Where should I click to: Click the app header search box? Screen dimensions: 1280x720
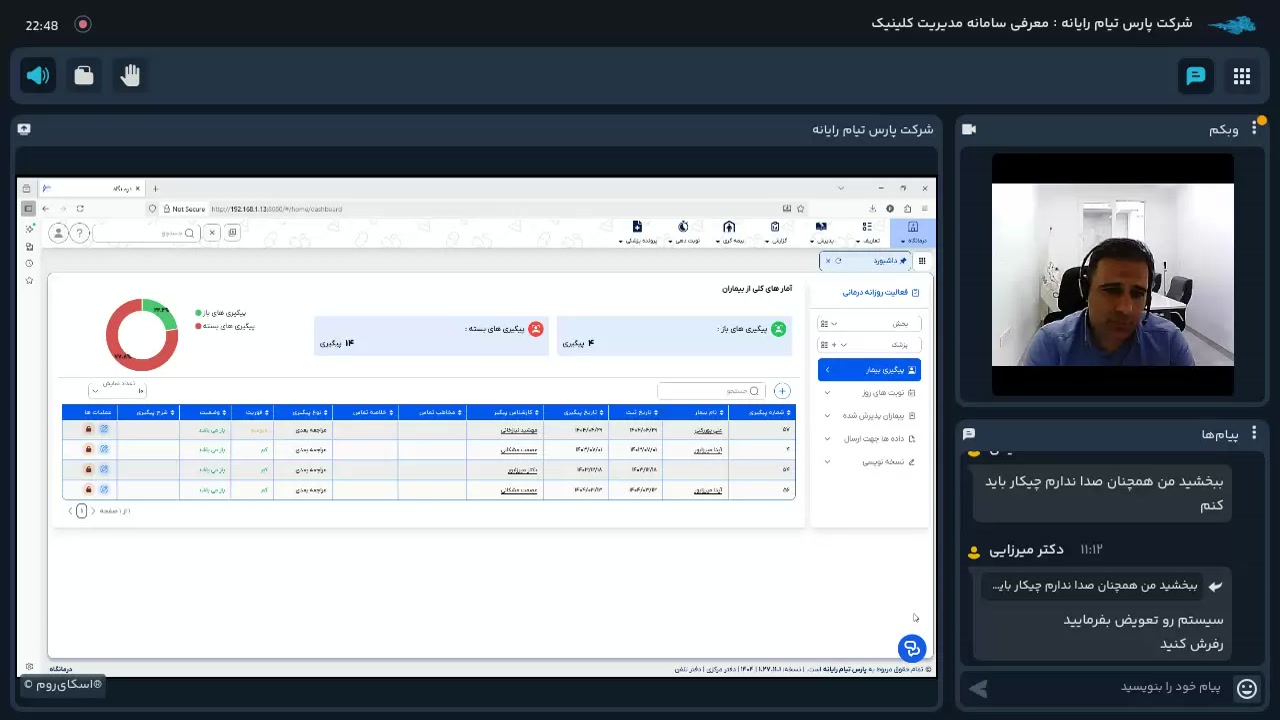[146, 233]
